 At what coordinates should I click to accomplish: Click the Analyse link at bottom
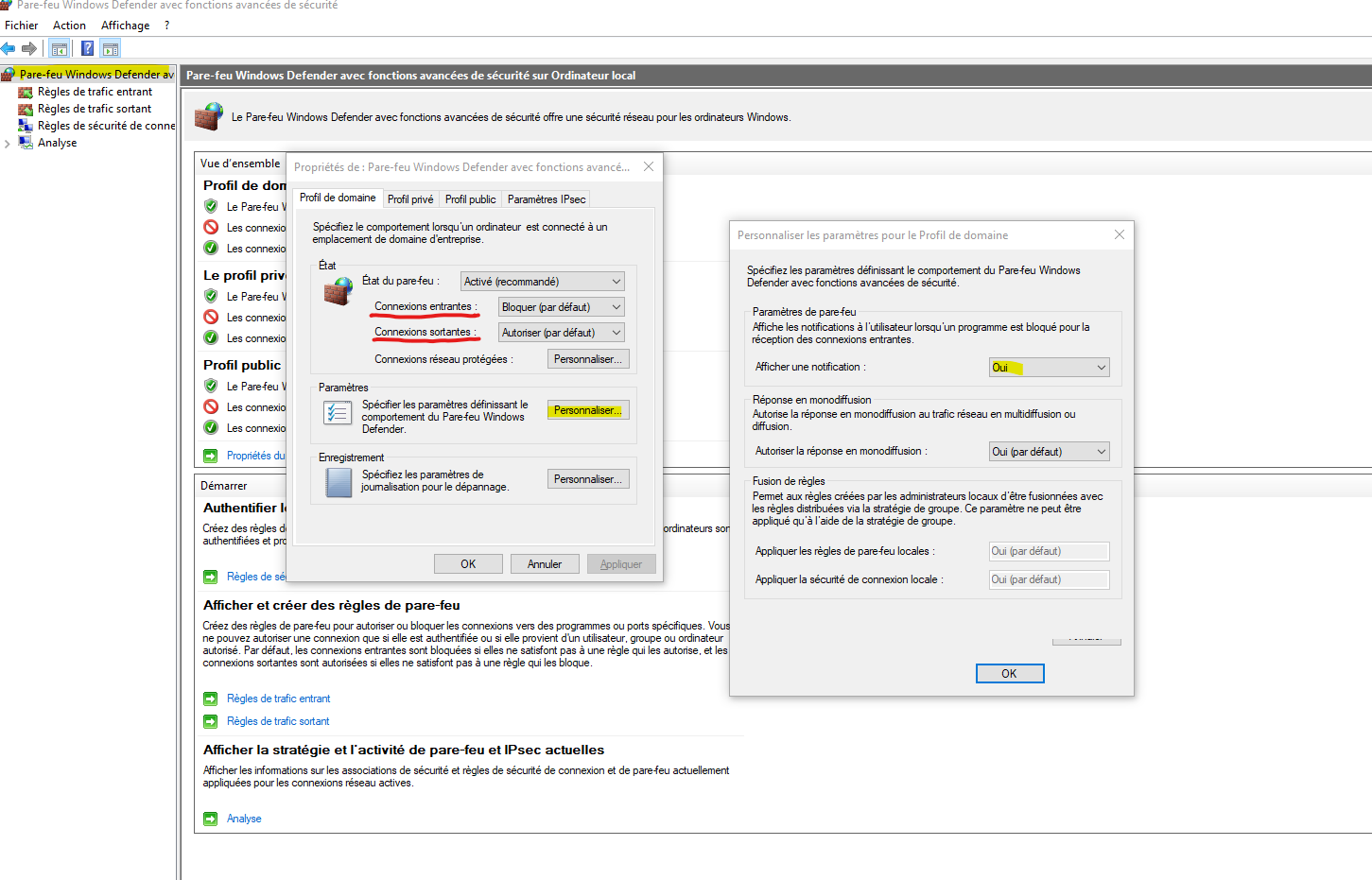[x=244, y=819]
